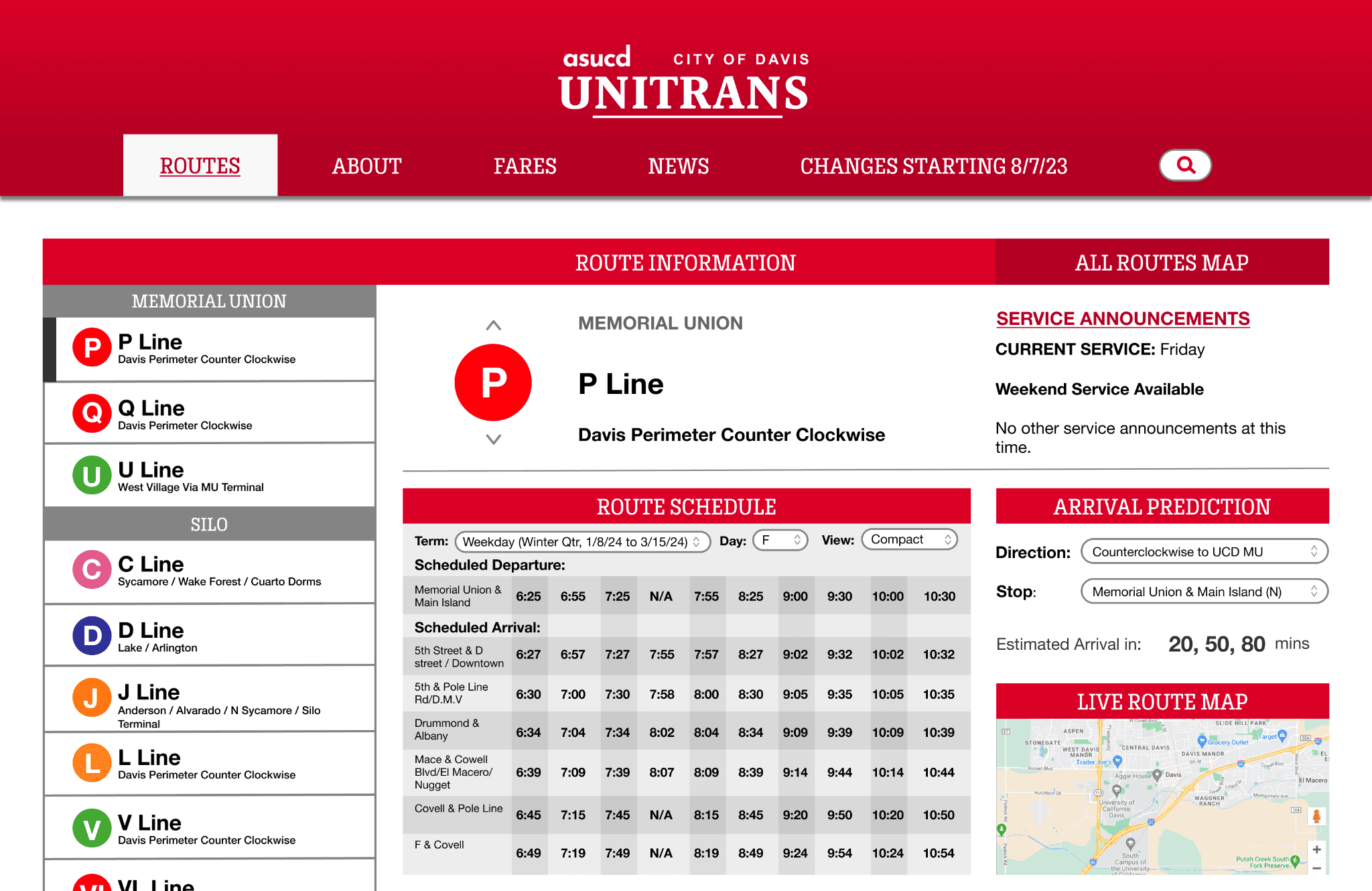Image resolution: width=1372 pixels, height=891 pixels.
Task: Click the Arrival Prediction heading bar
Action: point(1162,506)
